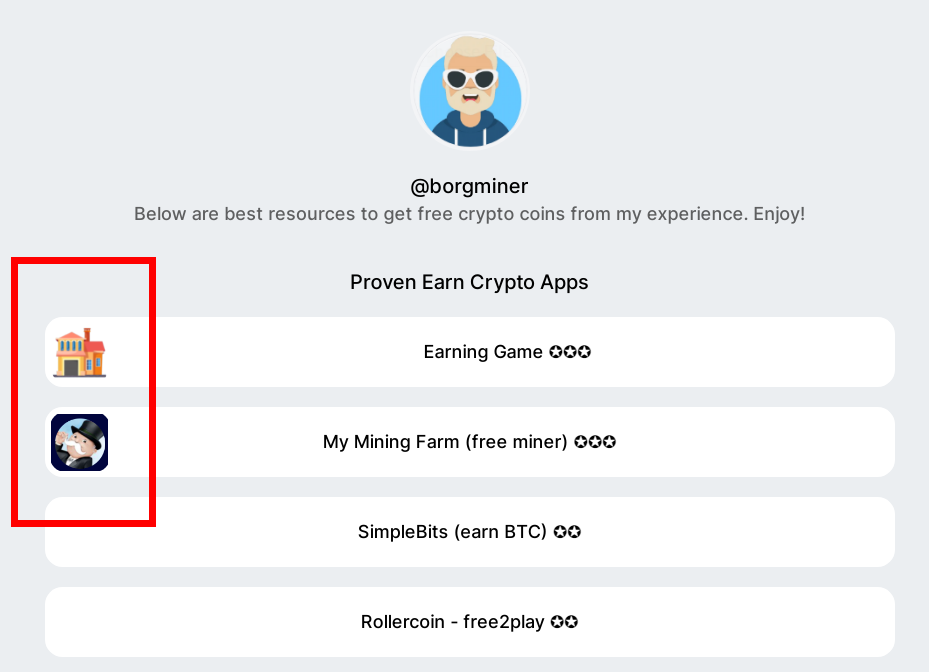929x672 pixels.
Task: Click the word Rollercoin in the last card
Action: pos(403,622)
